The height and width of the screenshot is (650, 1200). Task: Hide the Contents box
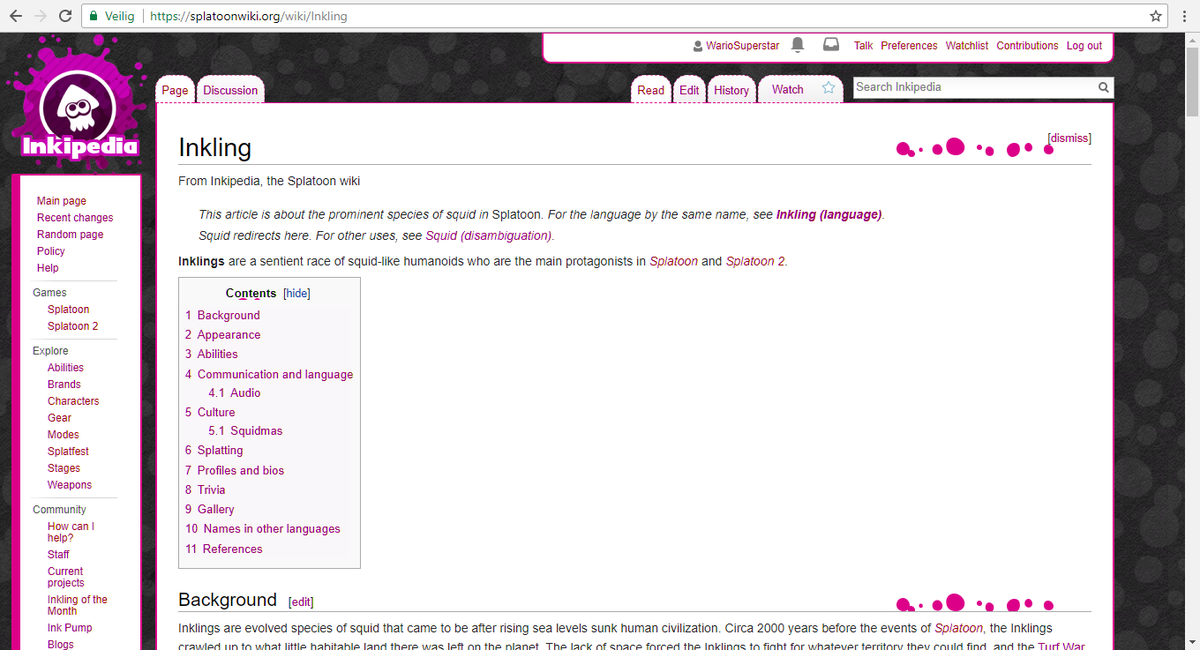pyautogui.click(x=296, y=292)
